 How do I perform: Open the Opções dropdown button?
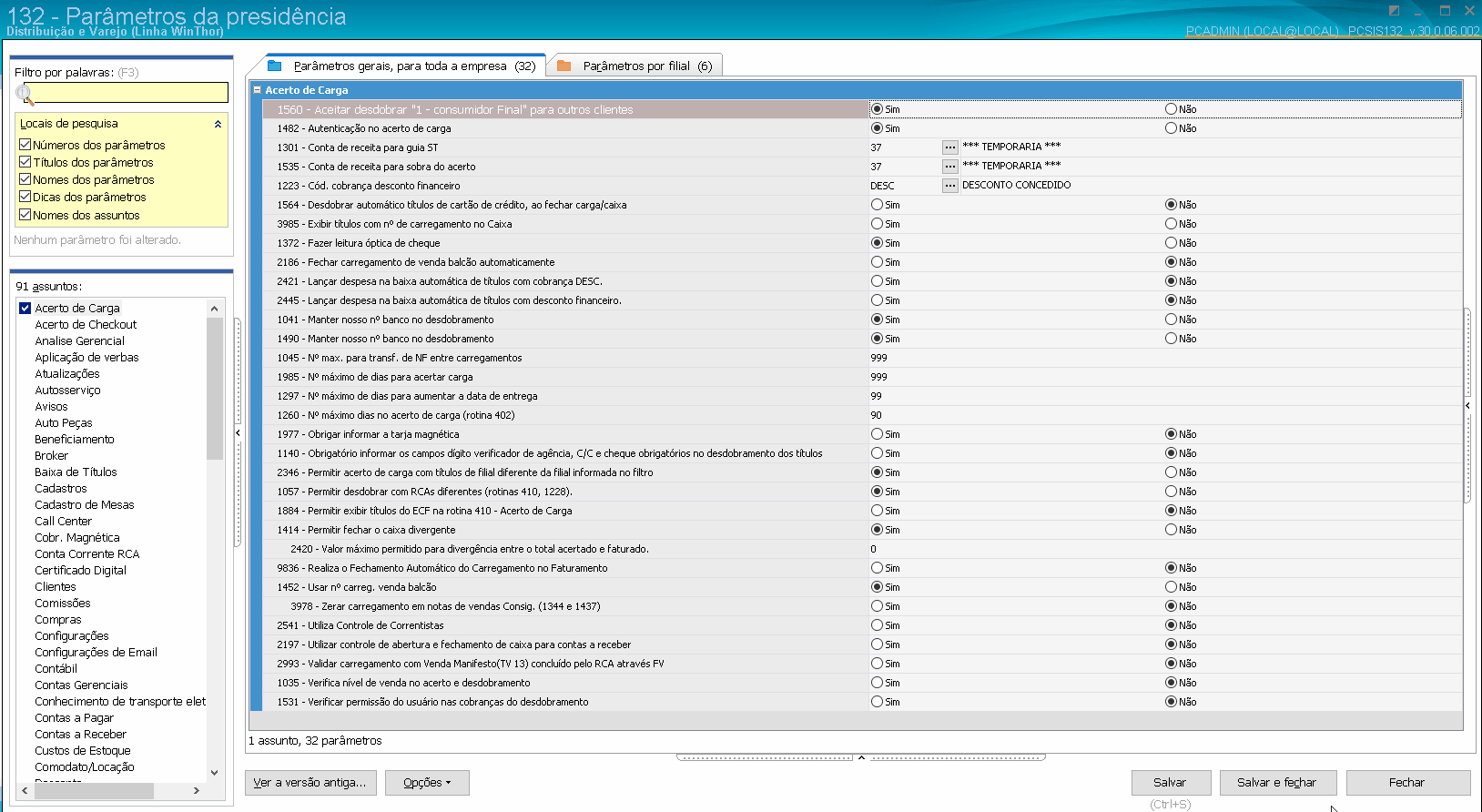427,783
